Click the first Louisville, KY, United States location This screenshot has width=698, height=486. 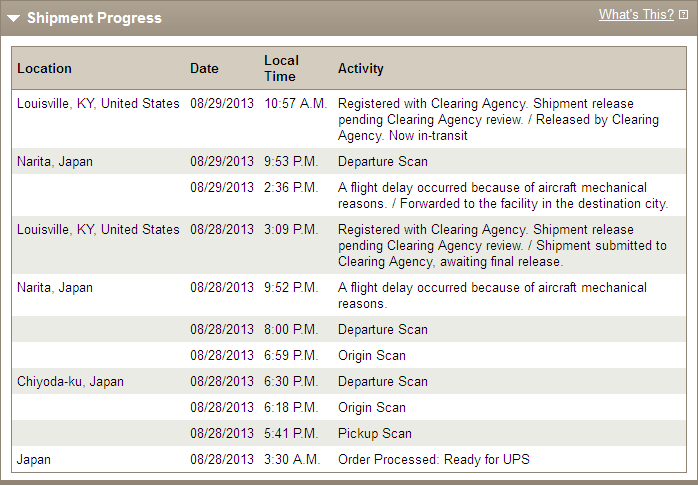click(x=98, y=104)
